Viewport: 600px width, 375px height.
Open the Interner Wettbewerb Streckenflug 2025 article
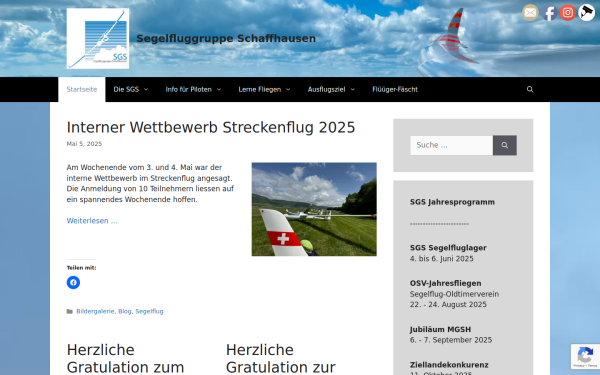tap(211, 127)
